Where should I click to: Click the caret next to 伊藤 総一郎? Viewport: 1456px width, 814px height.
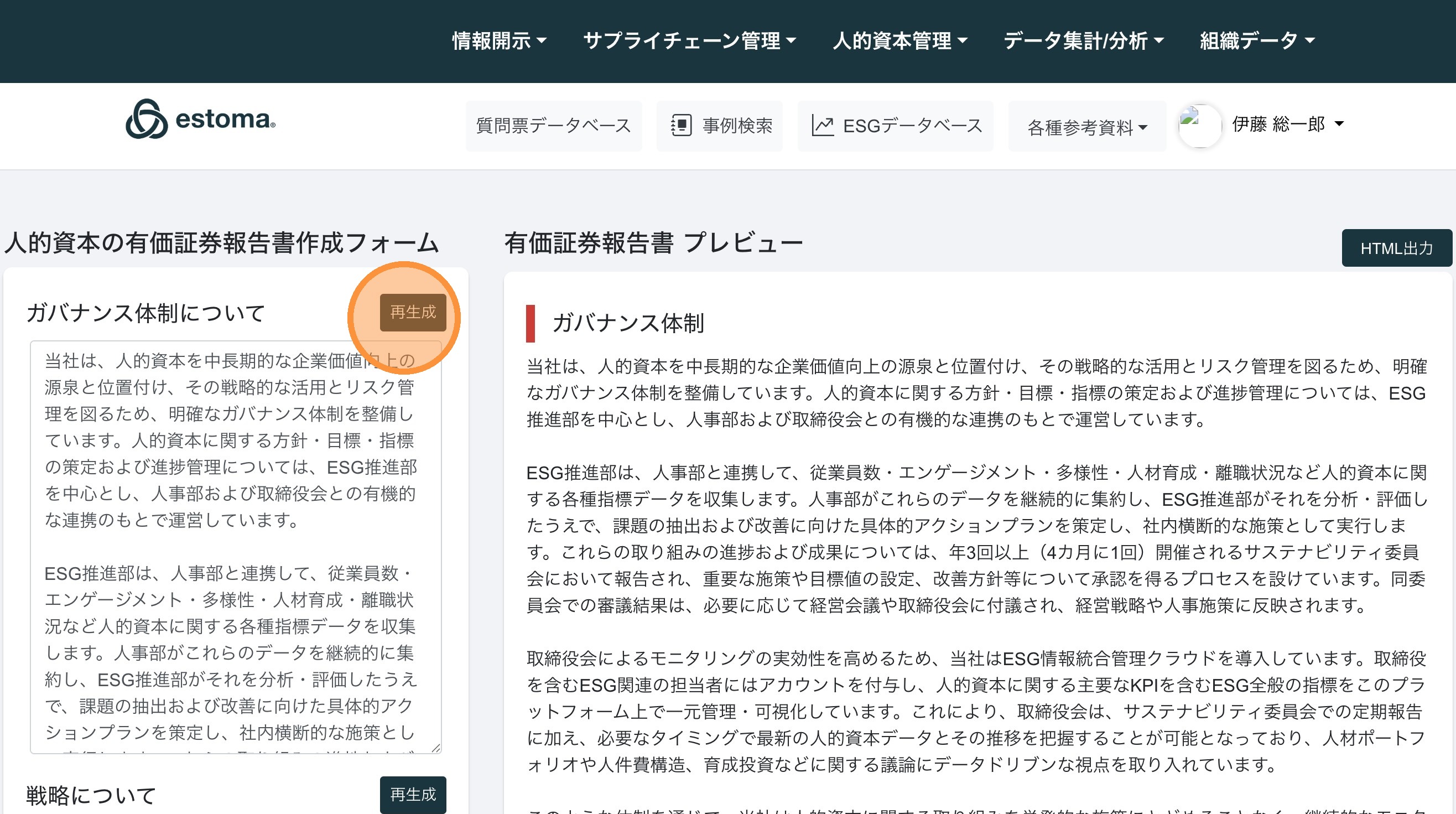tap(1339, 124)
